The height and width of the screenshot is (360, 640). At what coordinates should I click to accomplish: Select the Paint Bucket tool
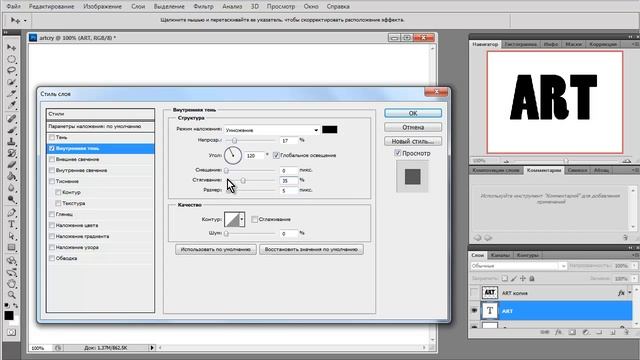click(x=11, y=176)
